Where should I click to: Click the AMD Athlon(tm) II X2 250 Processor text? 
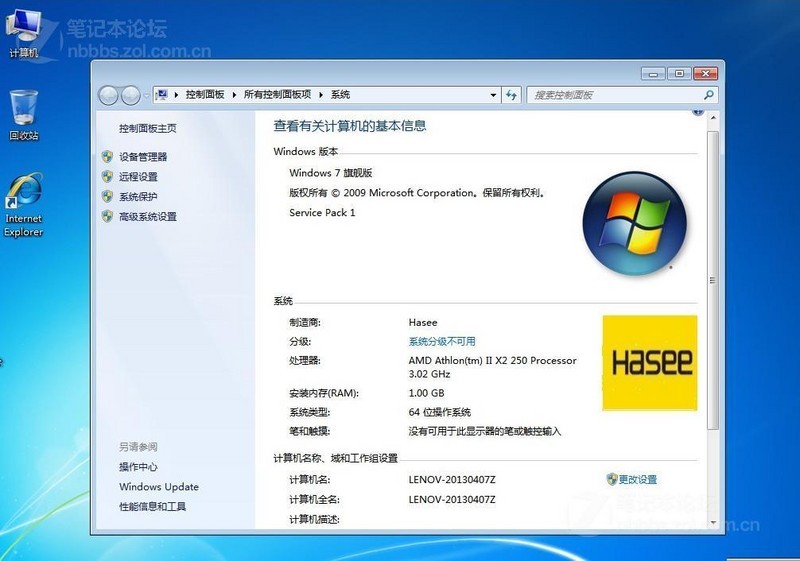(x=492, y=361)
